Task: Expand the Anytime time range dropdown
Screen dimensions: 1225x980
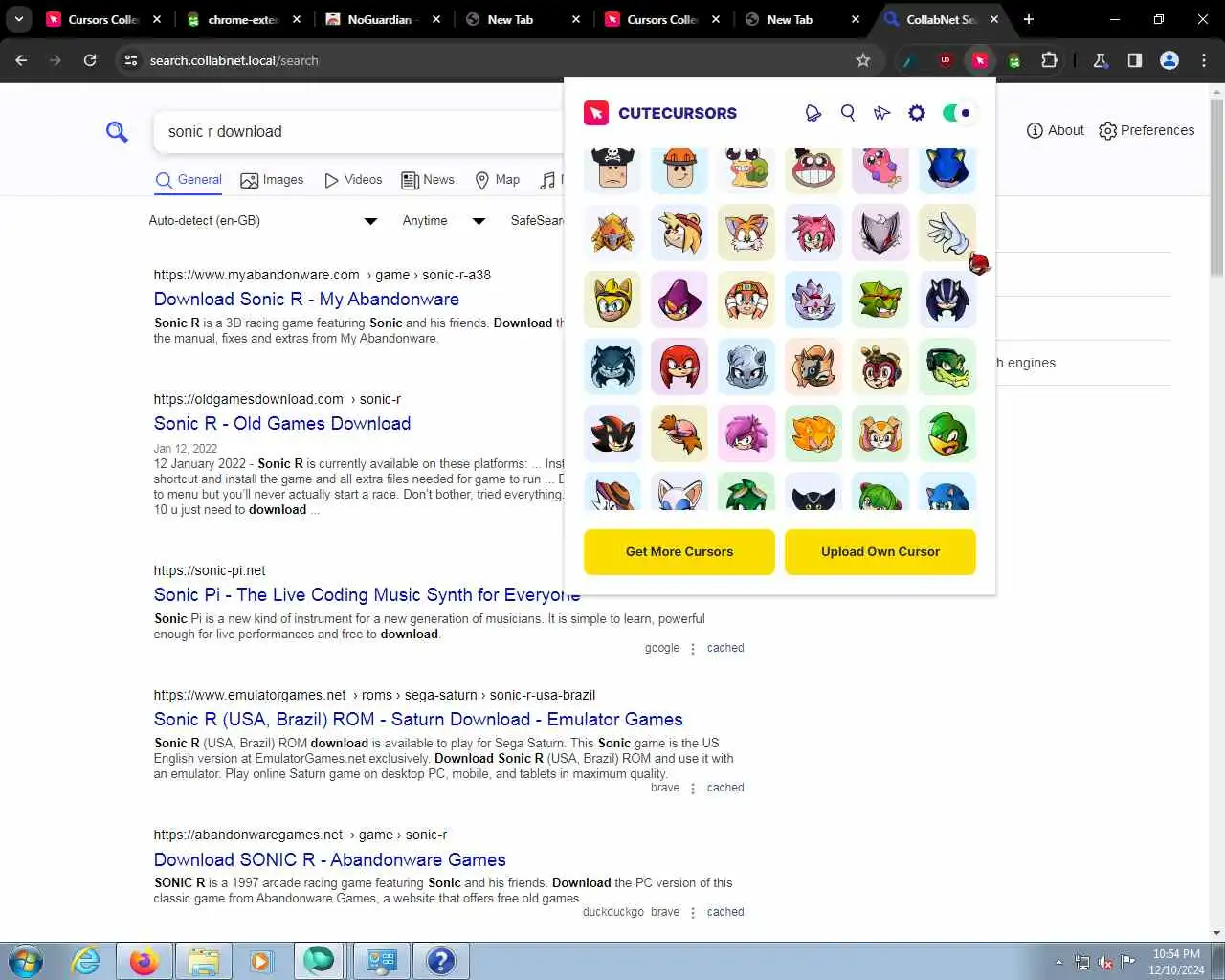Action: tap(443, 221)
